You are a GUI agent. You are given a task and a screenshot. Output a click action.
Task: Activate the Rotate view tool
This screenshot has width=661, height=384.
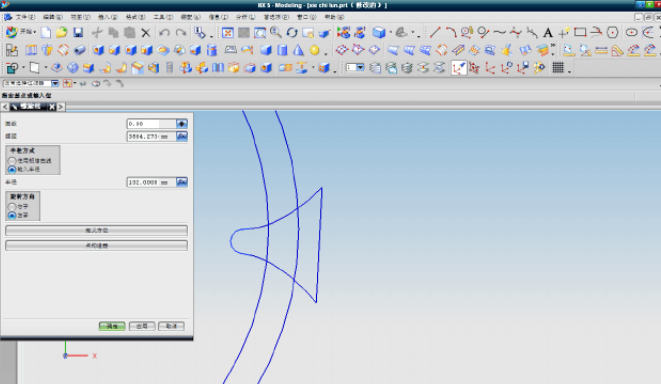[292, 32]
